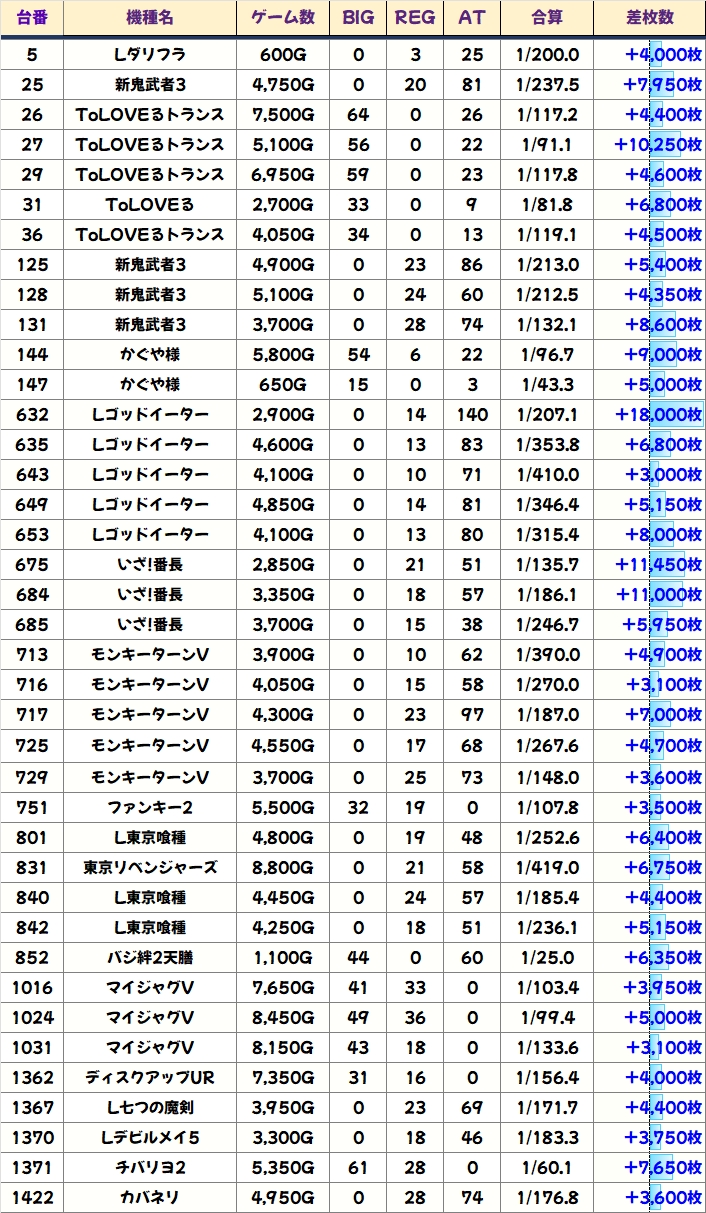This screenshot has width=706, height=1213.
Task: Select the ディスクアップUR machine name
Action: pyautogui.click(x=150, y=1077)
